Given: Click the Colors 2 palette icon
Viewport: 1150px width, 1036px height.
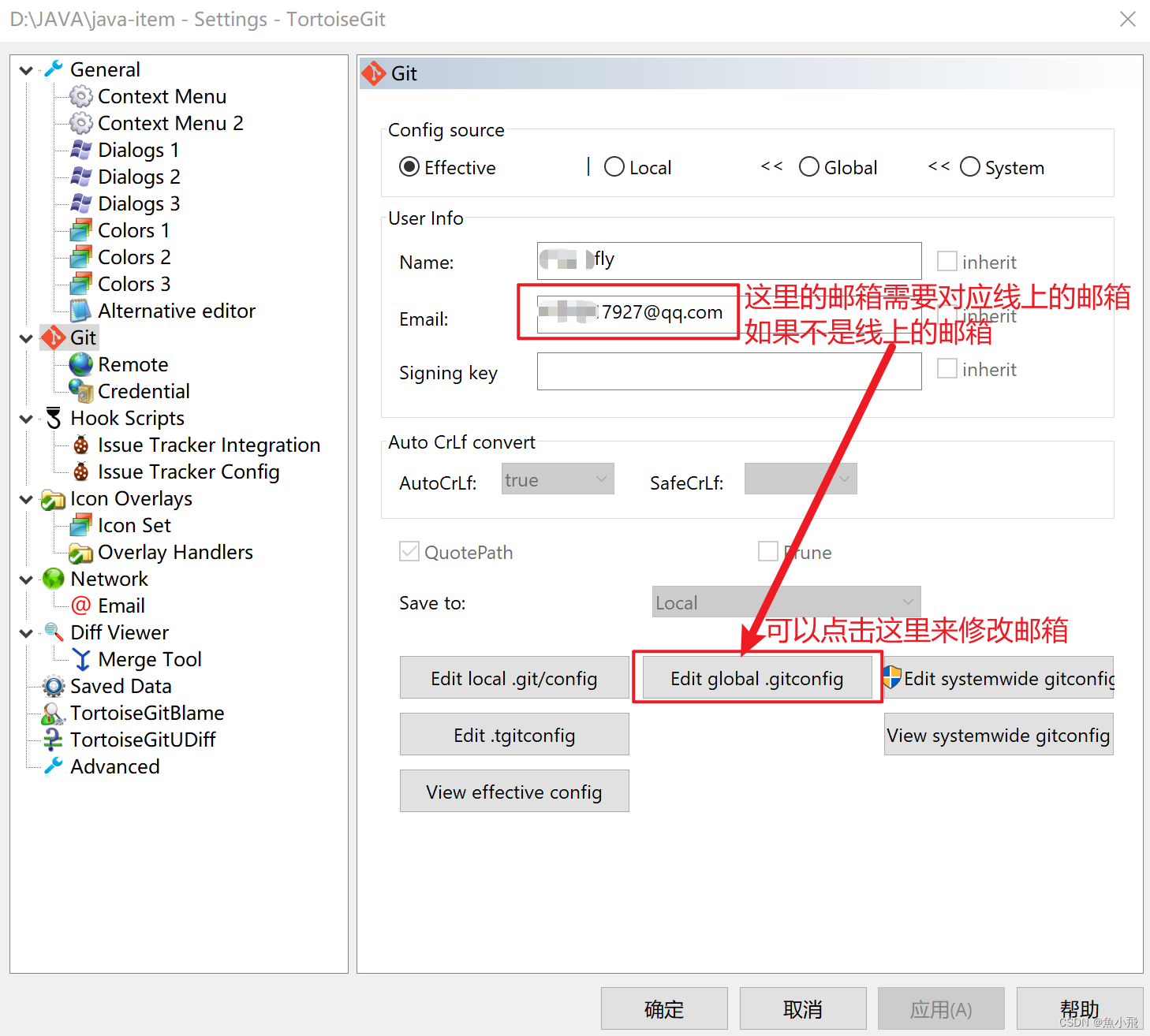Looking at the screenshot, I should (81, 257).
